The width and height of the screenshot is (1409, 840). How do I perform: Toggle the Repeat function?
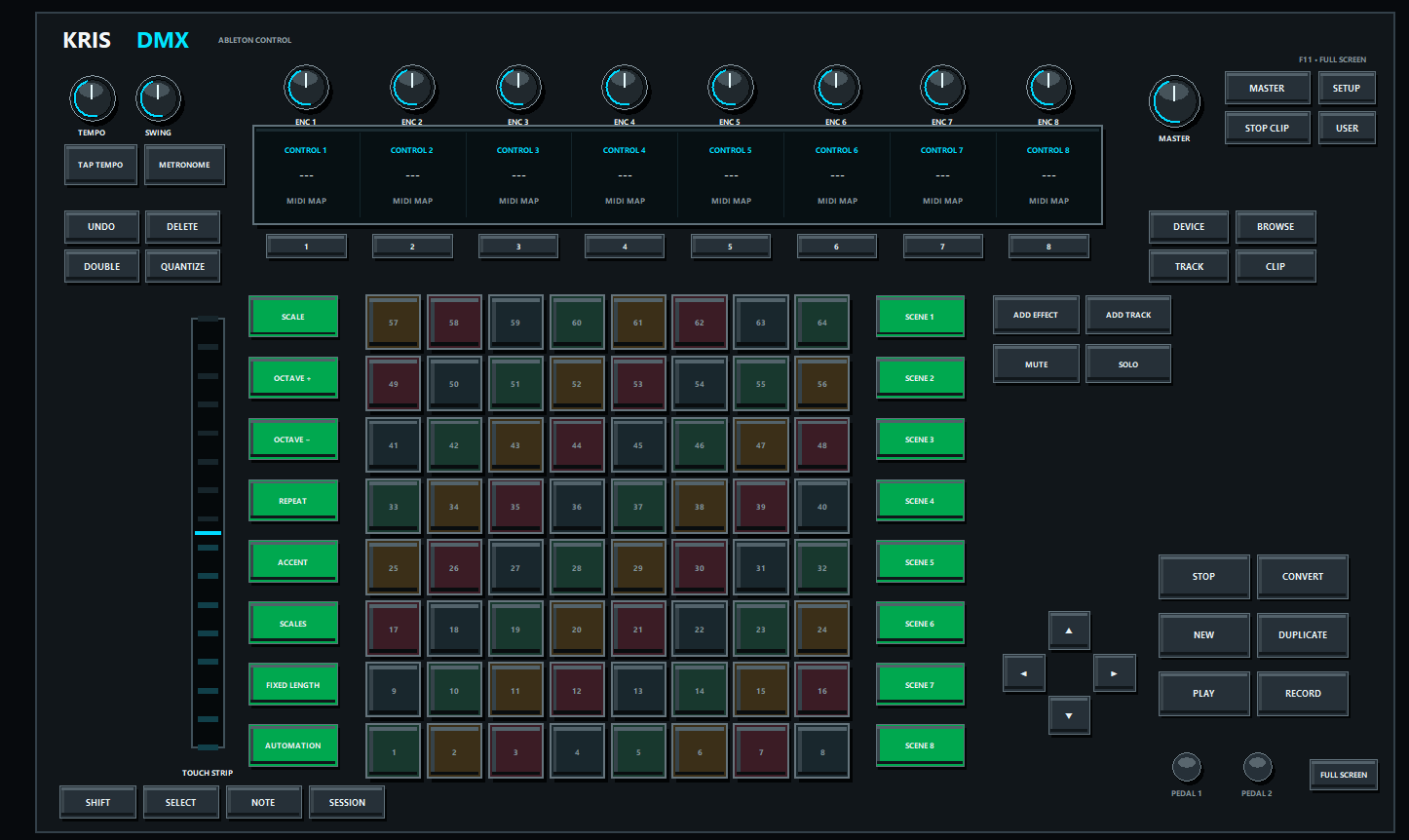click(293, 501)
